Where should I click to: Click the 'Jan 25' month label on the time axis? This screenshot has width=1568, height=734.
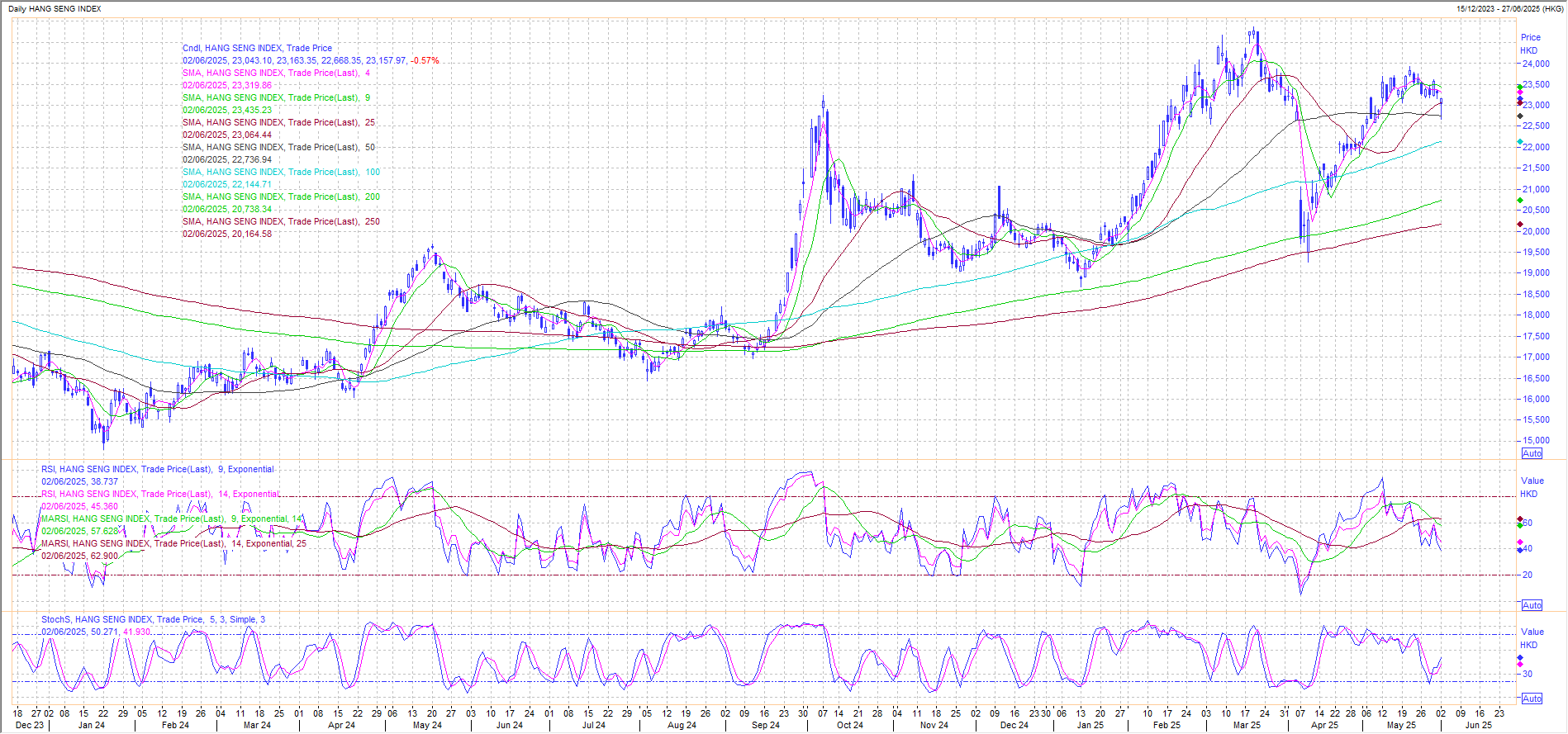click(1090, 725)
